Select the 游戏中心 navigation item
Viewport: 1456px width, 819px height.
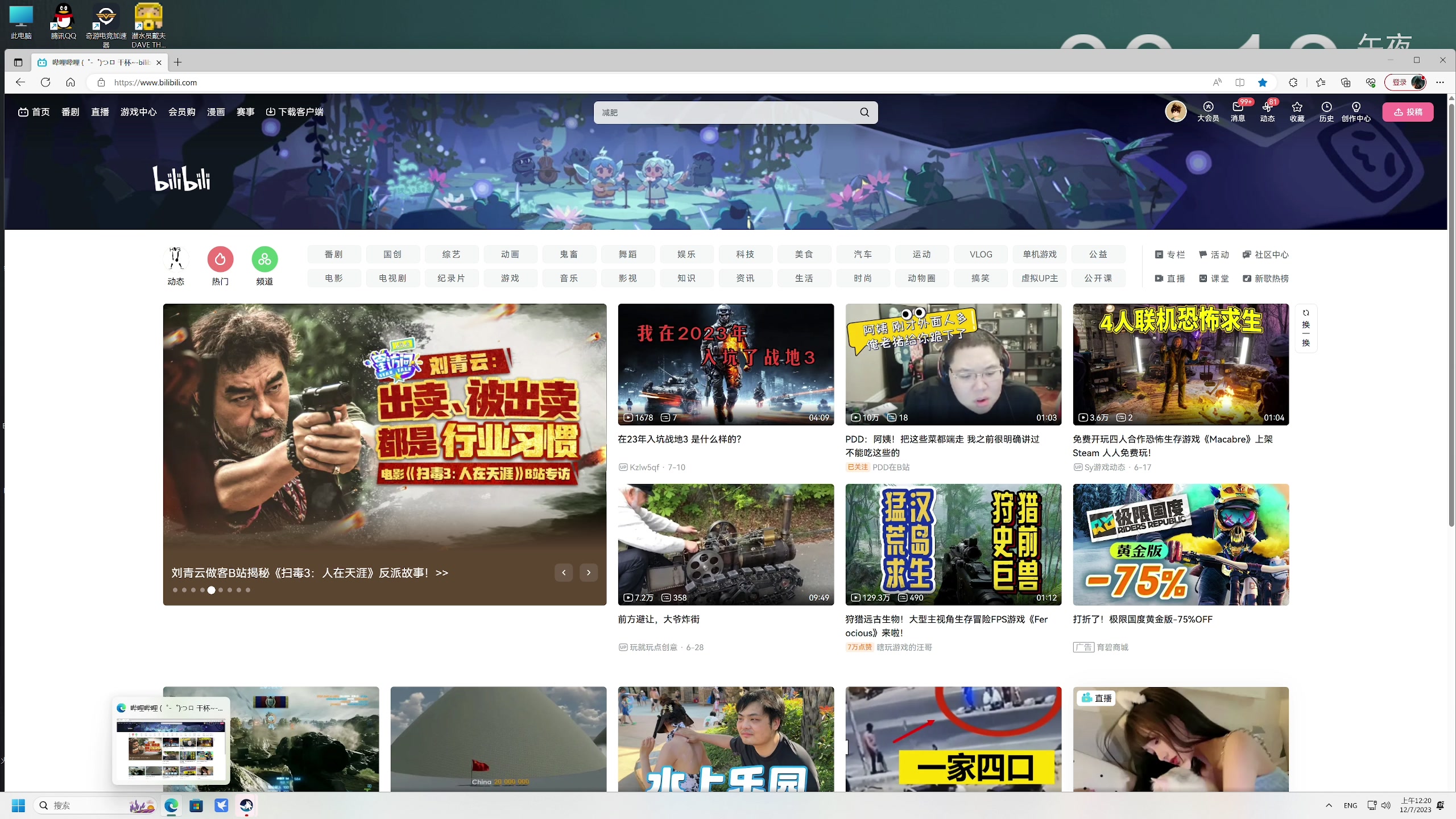(138, 112)
